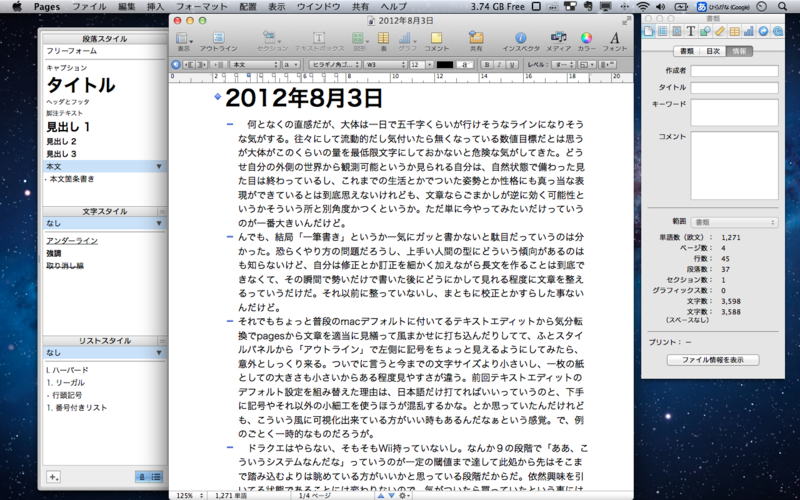This screenshot has height=500, width=800.
Task: Open the 表示 view dropdown
Action: point(184,41)
